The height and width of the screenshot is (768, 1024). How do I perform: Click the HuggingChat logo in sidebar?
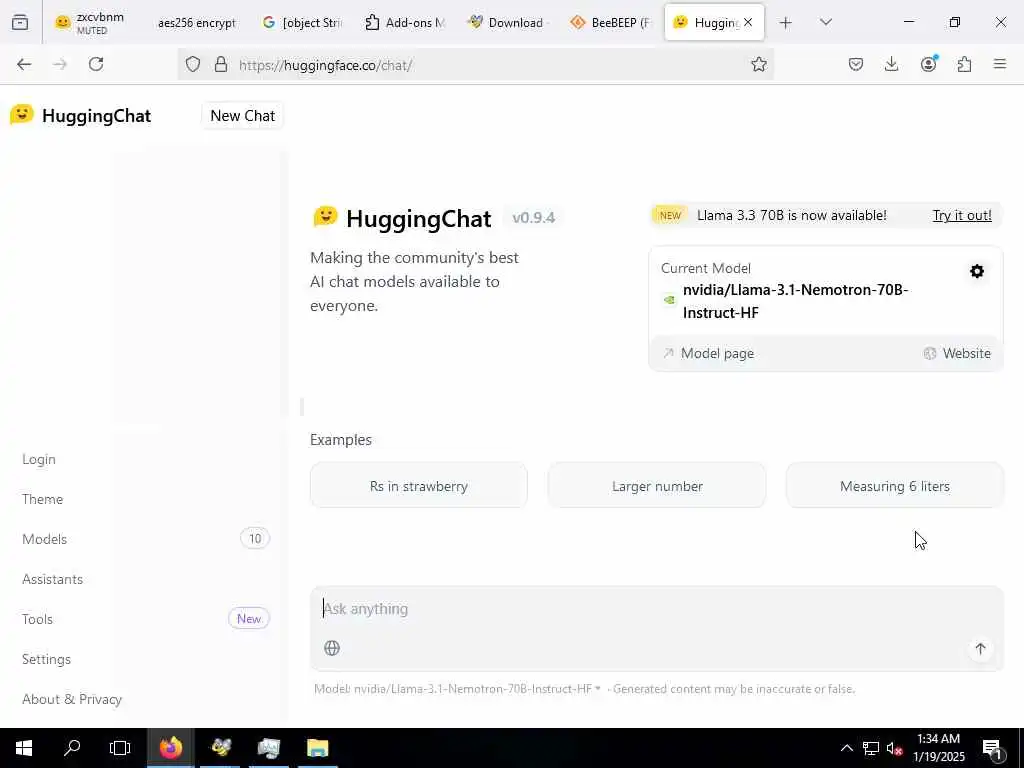click(x=80, y=116)
